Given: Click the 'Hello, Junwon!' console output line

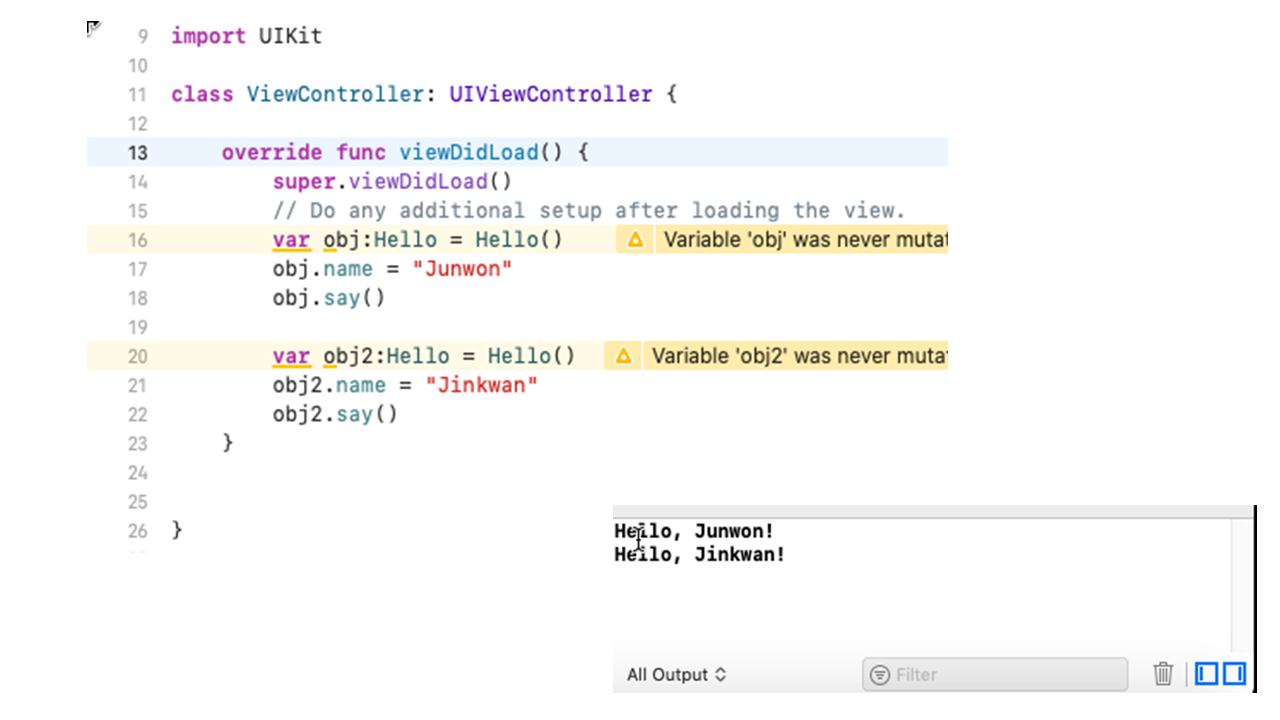Looking at the screenshot, I should [694, 532].
